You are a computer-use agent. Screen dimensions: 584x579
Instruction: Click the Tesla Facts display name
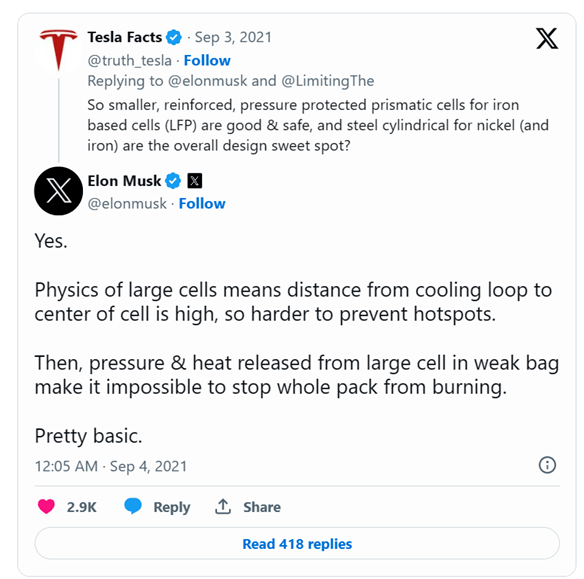125,37
